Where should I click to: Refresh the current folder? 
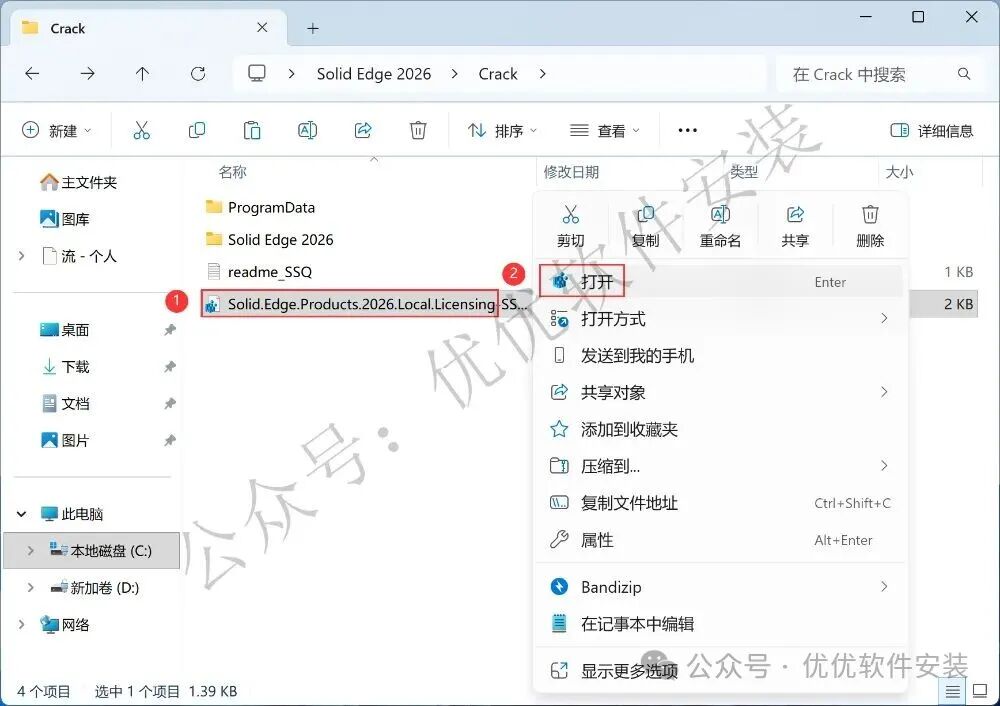click(x=198, y=74)
